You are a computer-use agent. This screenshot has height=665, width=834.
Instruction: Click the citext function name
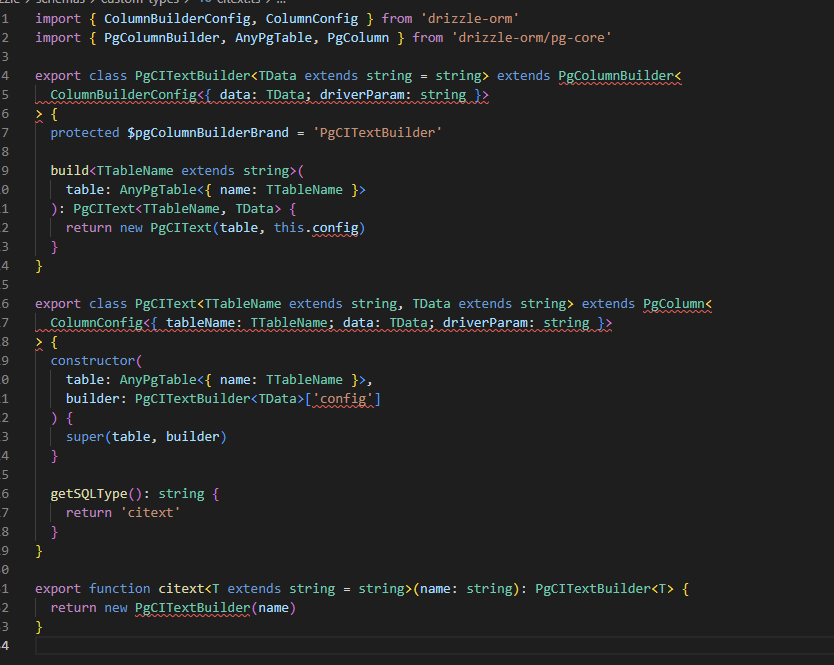pos(181,589)
